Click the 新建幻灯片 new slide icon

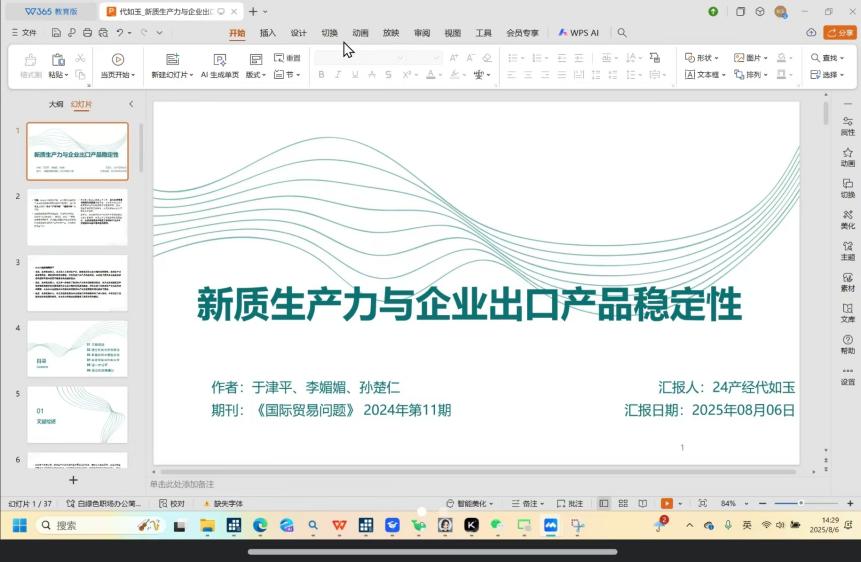172,59
